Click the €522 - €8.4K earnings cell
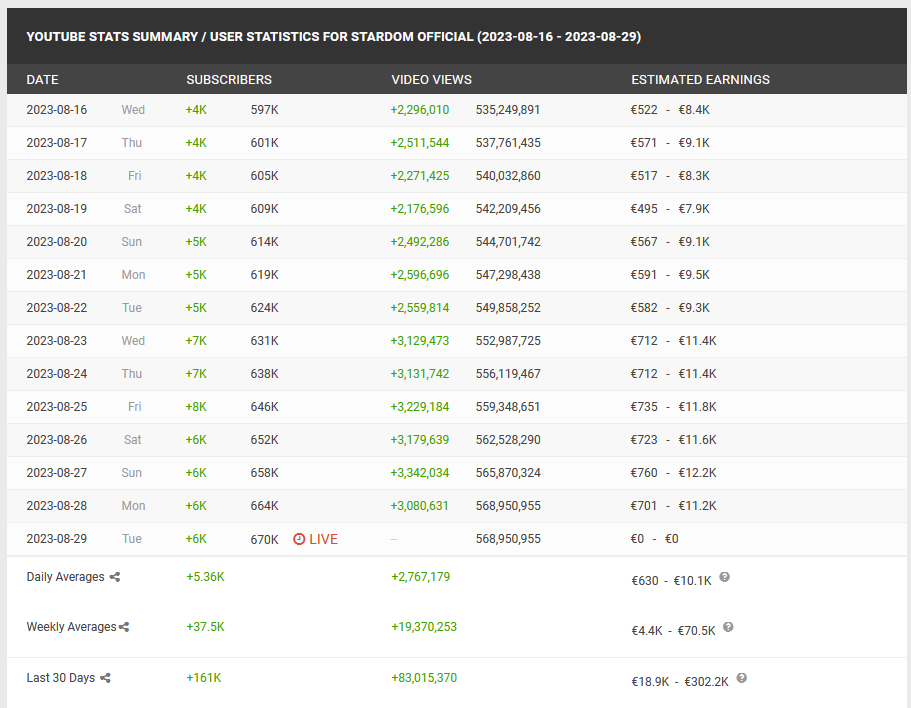Screen dimensions: 911x708 [x=670, y=110]
